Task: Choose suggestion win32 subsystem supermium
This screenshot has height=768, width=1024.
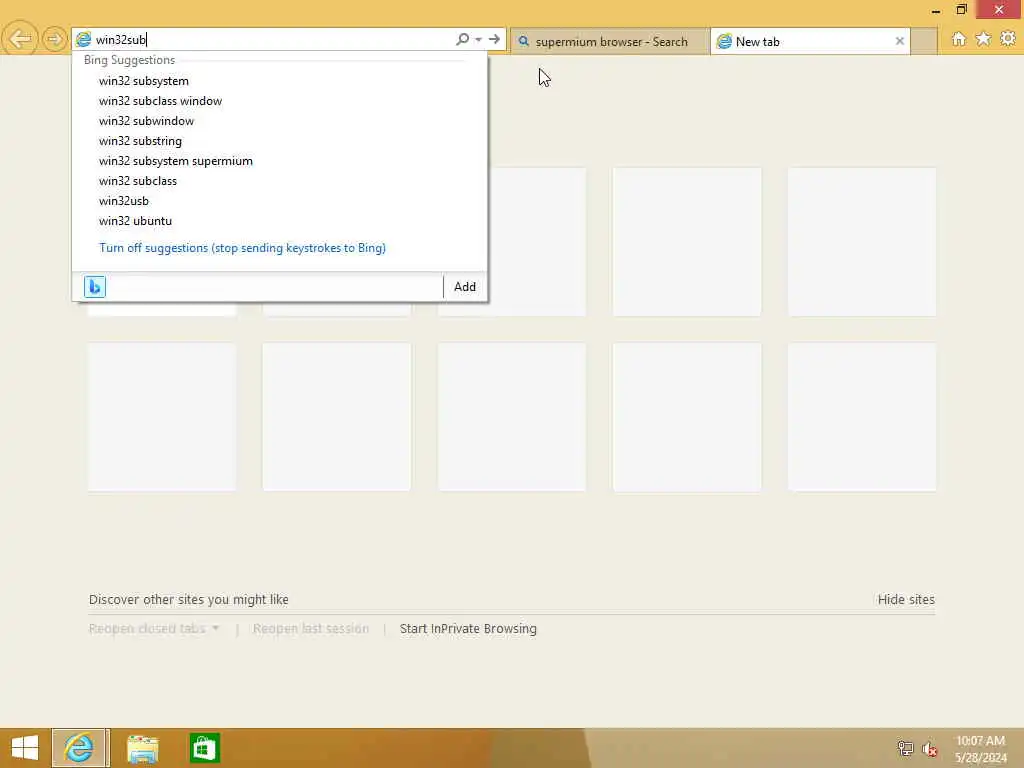Action: (x=176, y=161)
